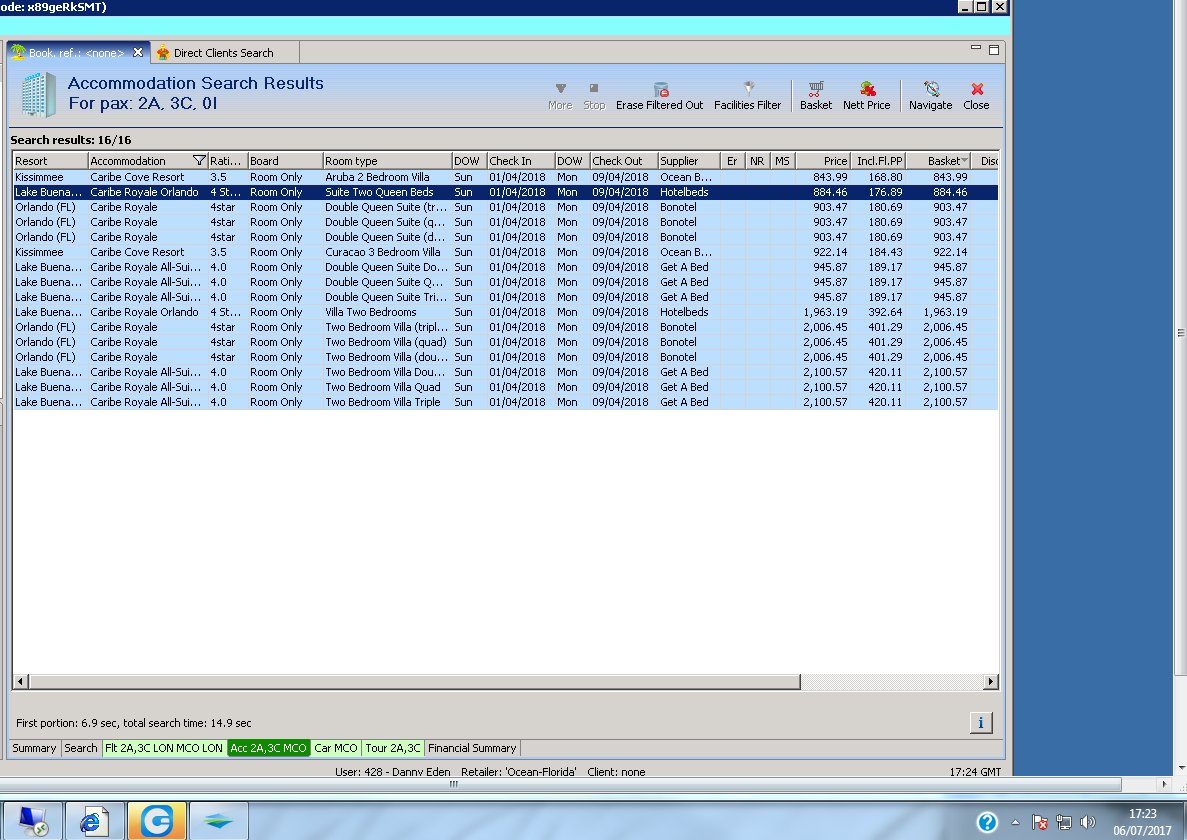1187x840 pixels.
Task: Open the Search bottom tab
Action: pyautogui.click(x=80, y=748)
